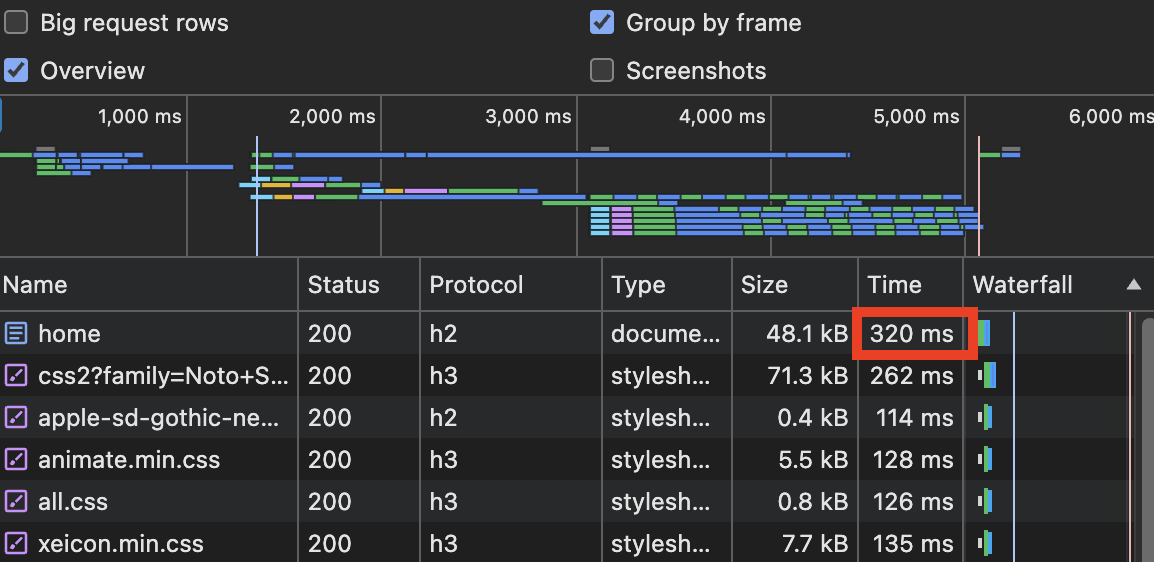Click the 320 ms time of home
The image size is (1154, 562).
click(911, 334)
